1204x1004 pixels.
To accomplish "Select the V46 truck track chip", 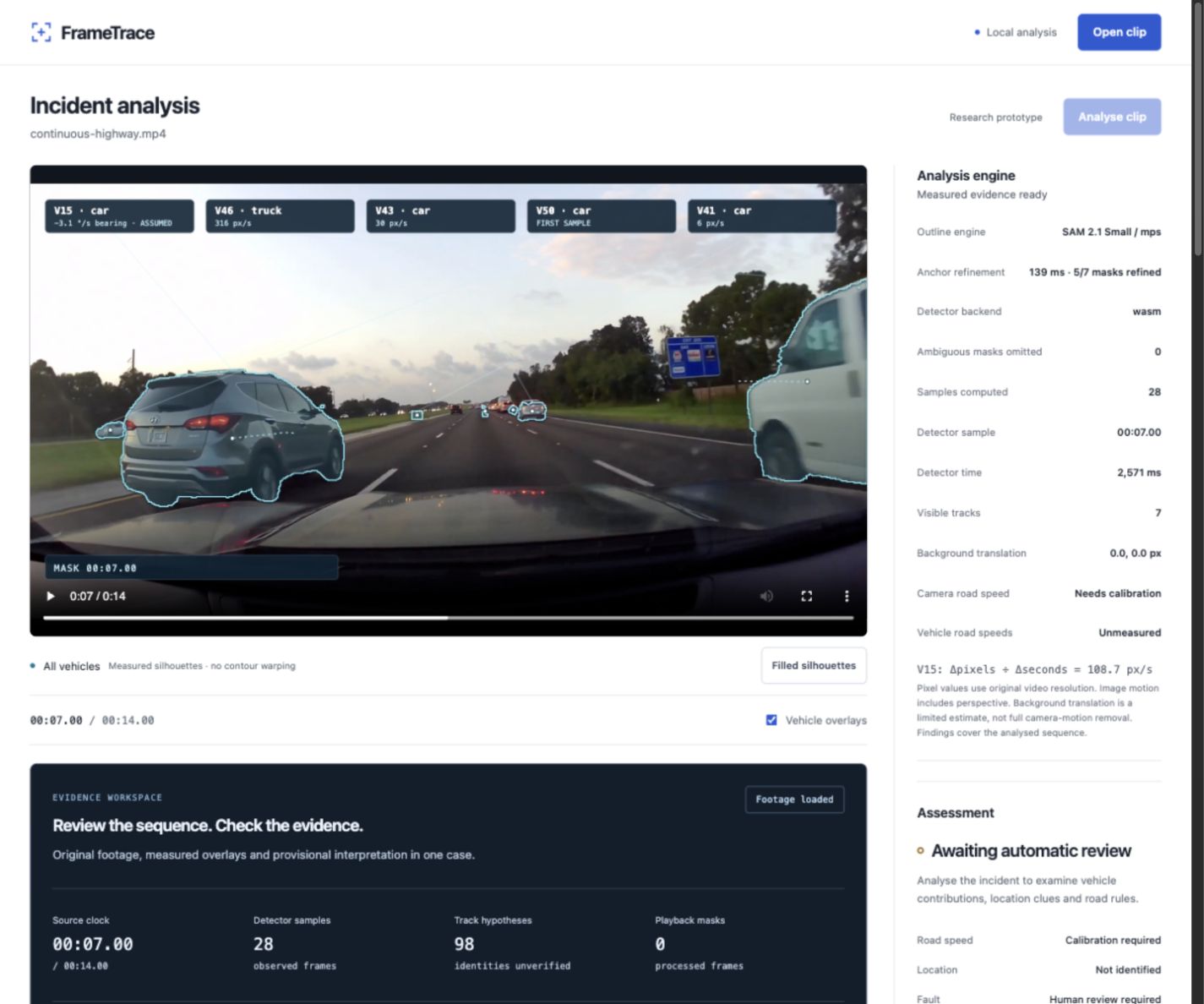I will click(280, 216).
